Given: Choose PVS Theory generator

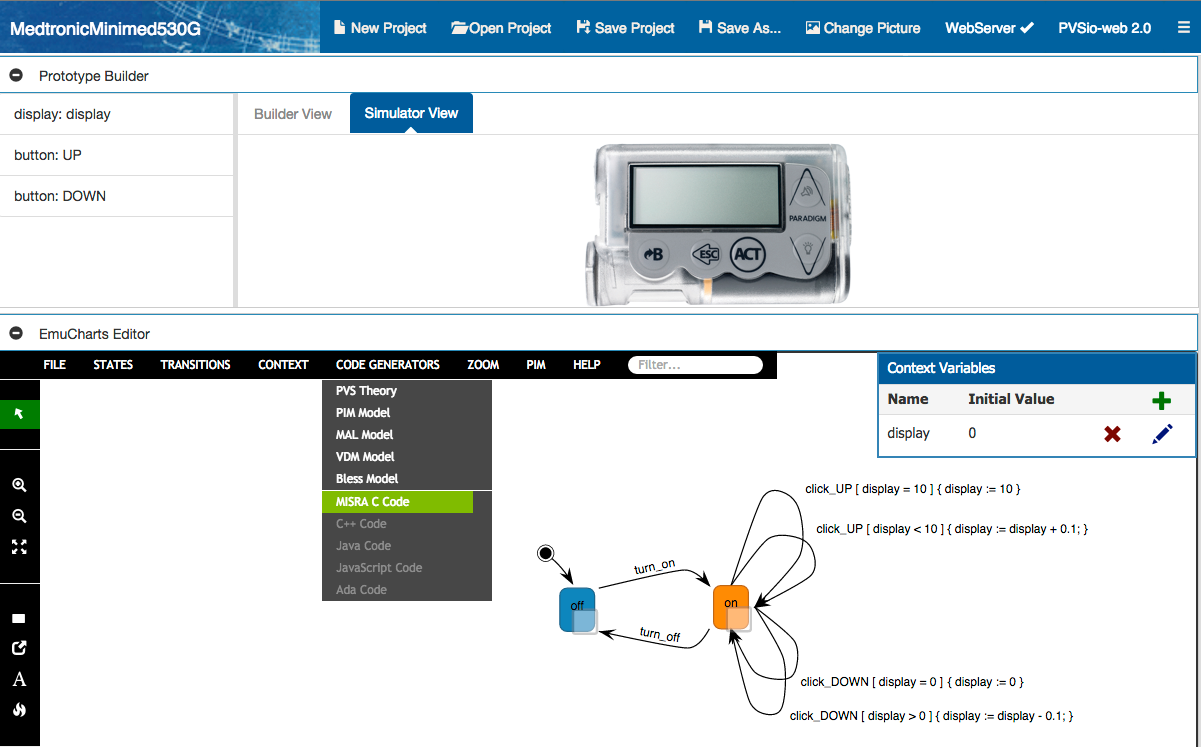Looking at the screenshot, I should click(407, 391).
